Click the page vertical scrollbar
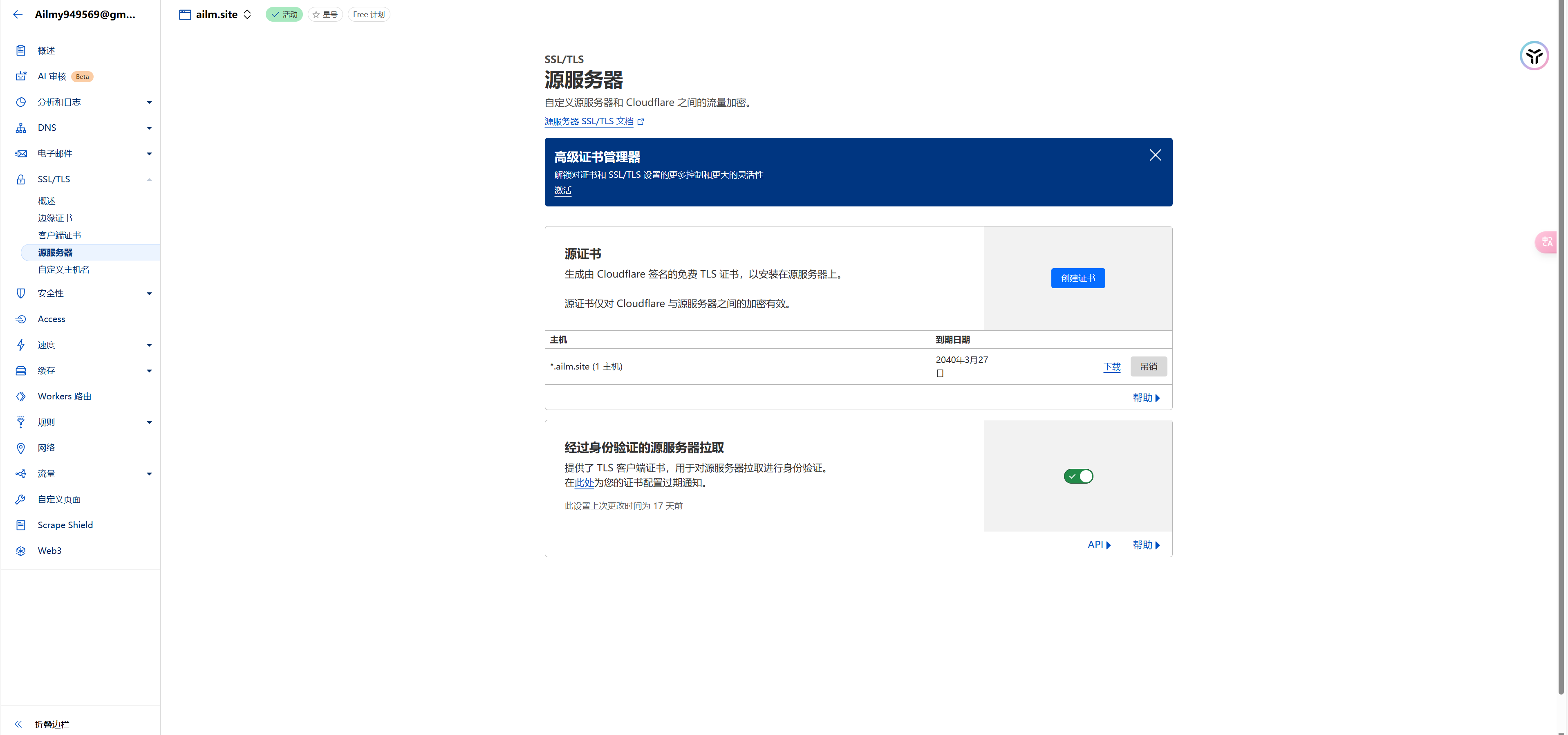The height and width of the screenshot is (735, 1568). pos(1561,365)
